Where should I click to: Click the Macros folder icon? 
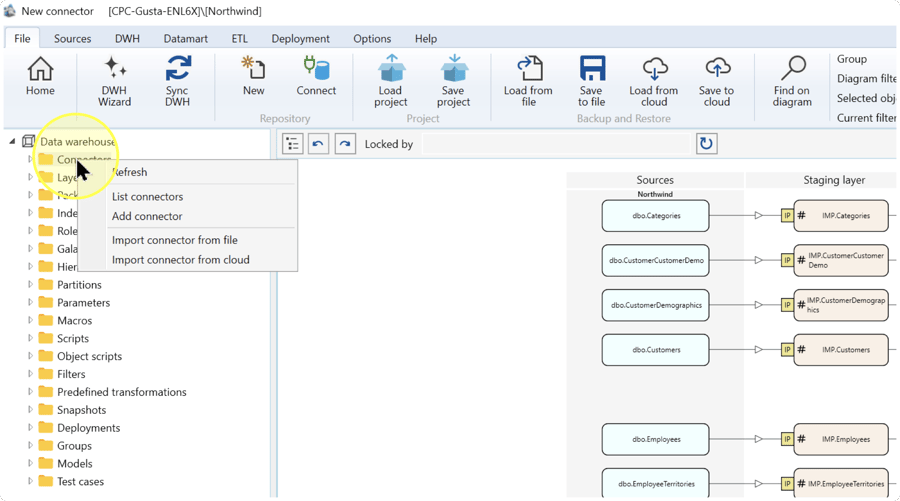[45, 320]
